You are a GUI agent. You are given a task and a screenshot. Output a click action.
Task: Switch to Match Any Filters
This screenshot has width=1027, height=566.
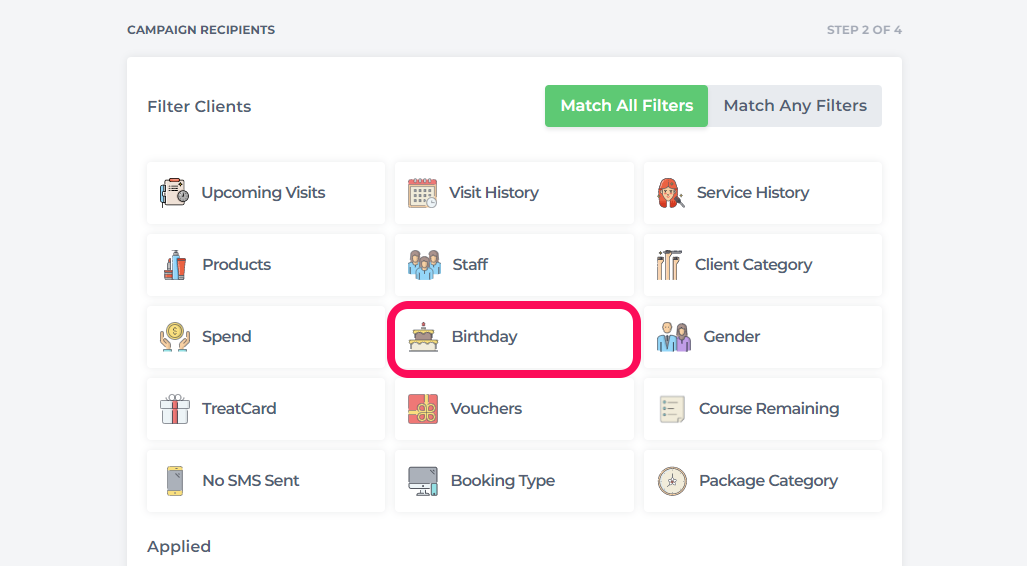click(x=795, y=106)
